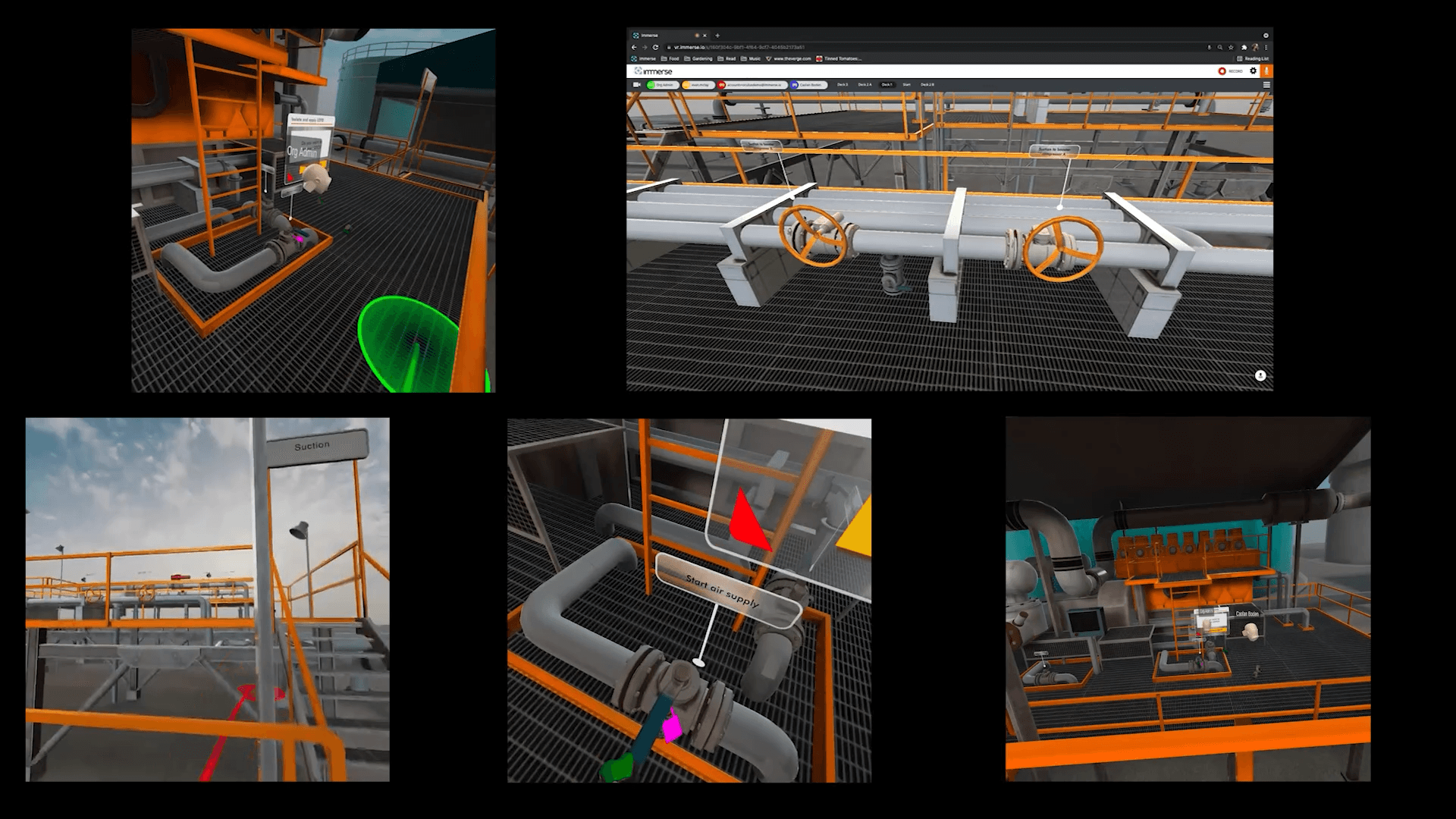
Task: Click the Immerse settings gear icon
Action: (1253, 71)
